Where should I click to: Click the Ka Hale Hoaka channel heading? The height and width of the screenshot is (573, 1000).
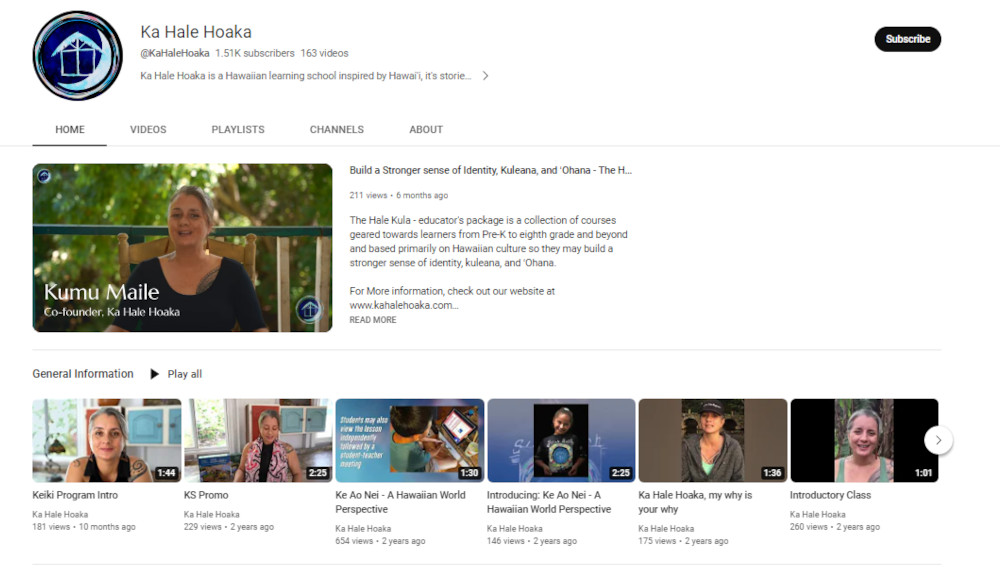(196, 32)
